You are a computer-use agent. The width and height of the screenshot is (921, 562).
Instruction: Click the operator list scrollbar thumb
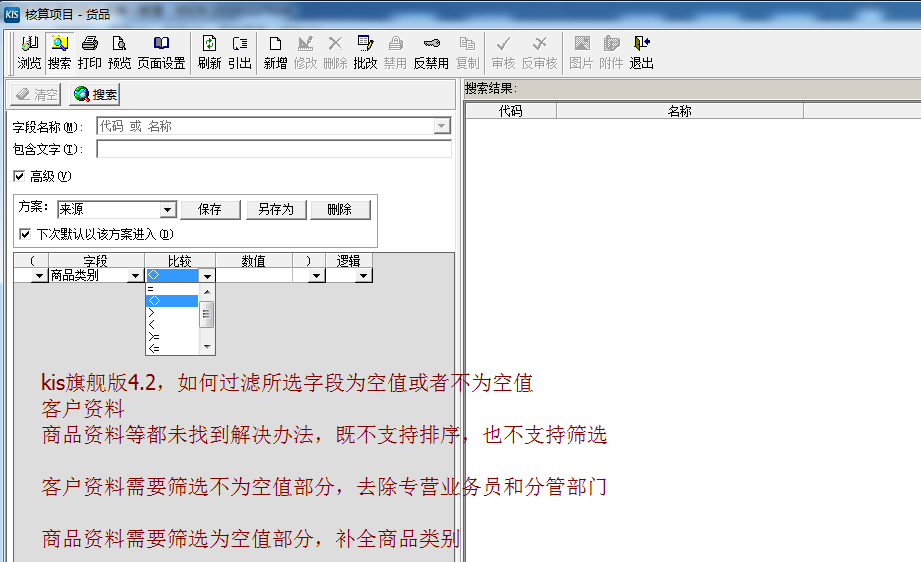pyautogui.click(x=207, y=314)
